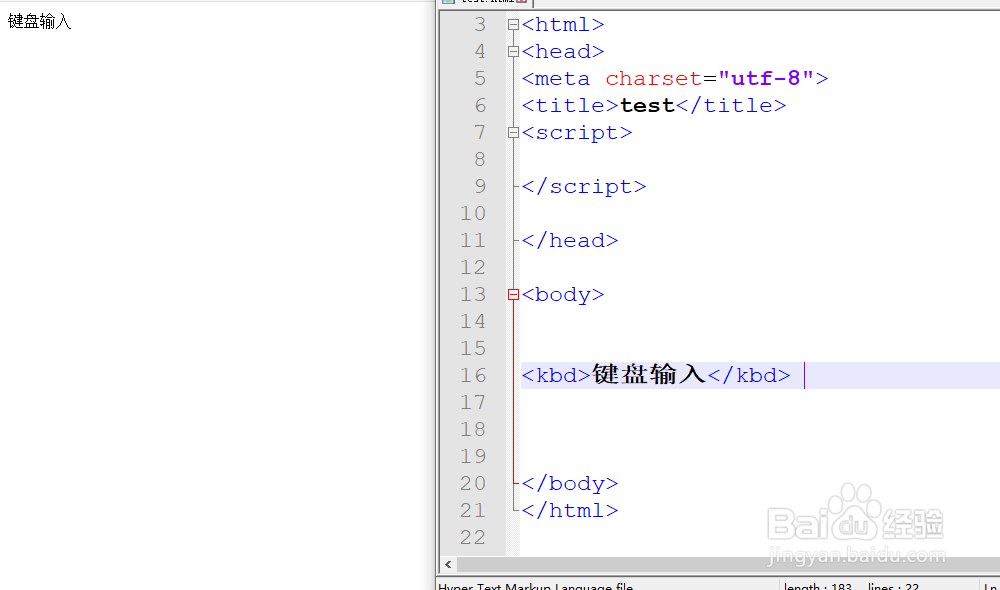
Task: Click the closing body tag
Action: 570,483
